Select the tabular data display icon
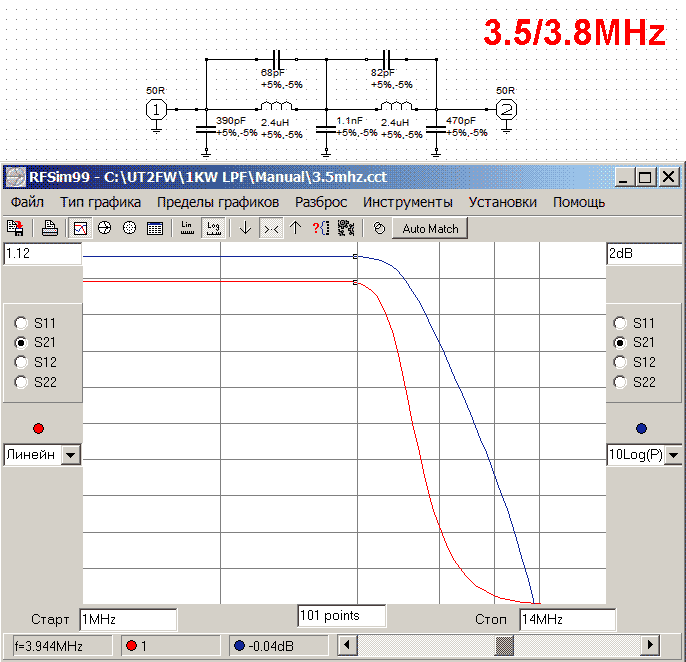The image size is (686, 662). point(155,228)
